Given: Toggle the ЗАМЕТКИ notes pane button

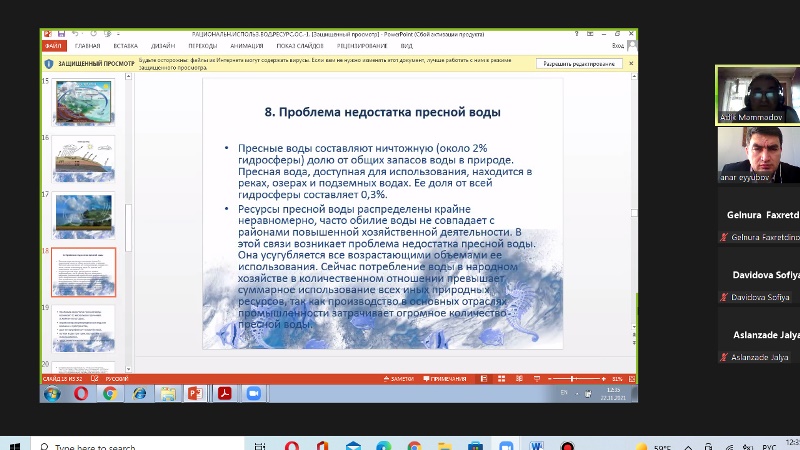Looking at the screenshot, I should tap(398, 379).
